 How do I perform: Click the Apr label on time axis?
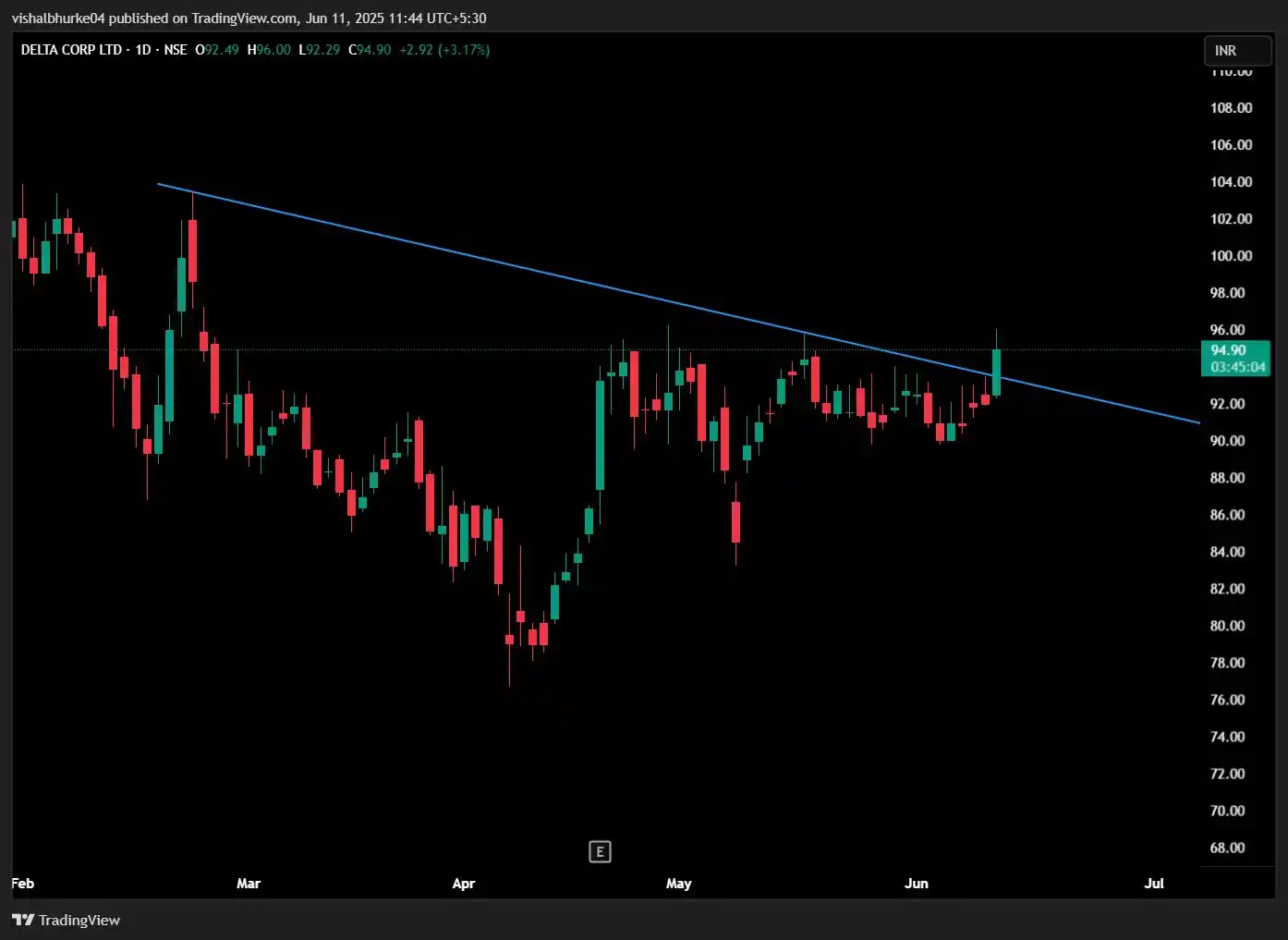(464, 884)
